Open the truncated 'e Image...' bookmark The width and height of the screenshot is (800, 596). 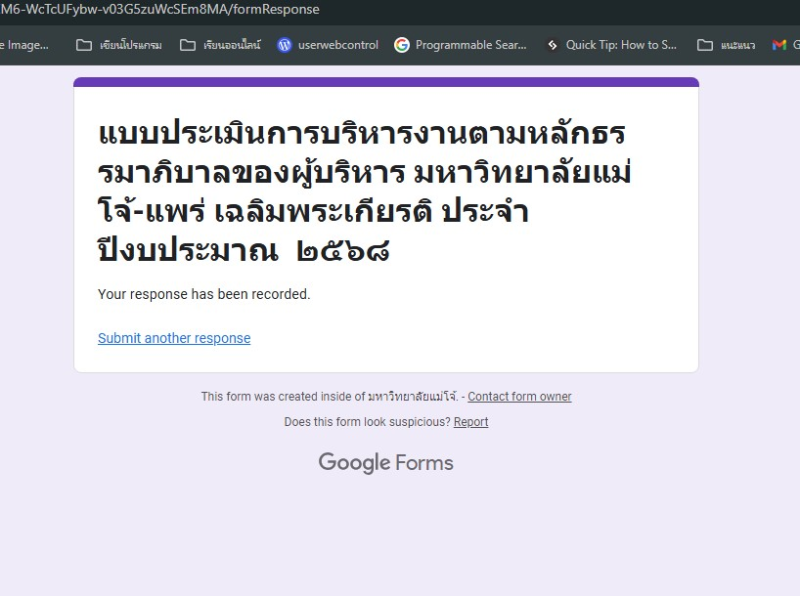pos(24,45)
